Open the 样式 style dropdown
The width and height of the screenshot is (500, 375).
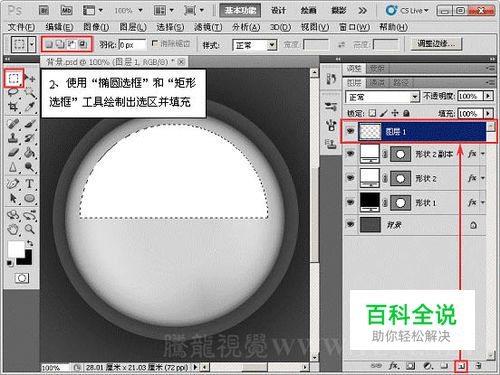tap(255, 45)
